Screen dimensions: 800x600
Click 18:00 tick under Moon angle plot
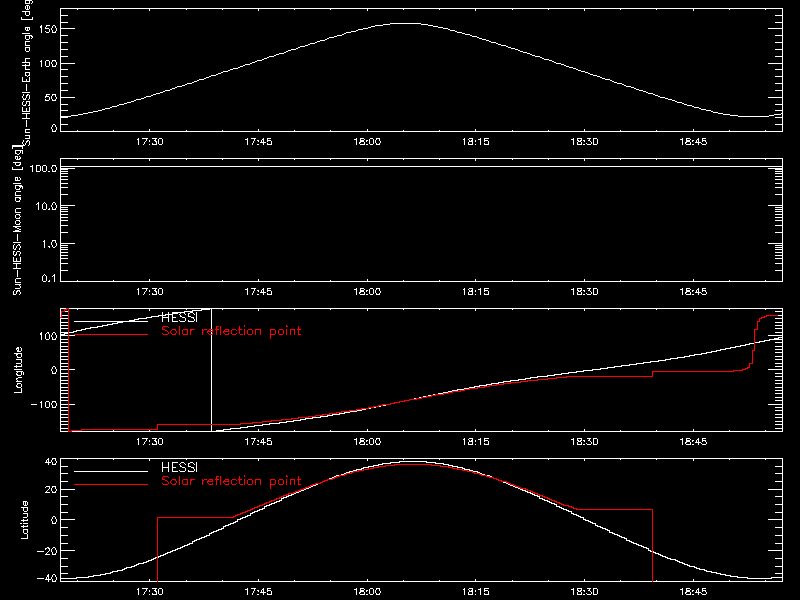point(367,292)
